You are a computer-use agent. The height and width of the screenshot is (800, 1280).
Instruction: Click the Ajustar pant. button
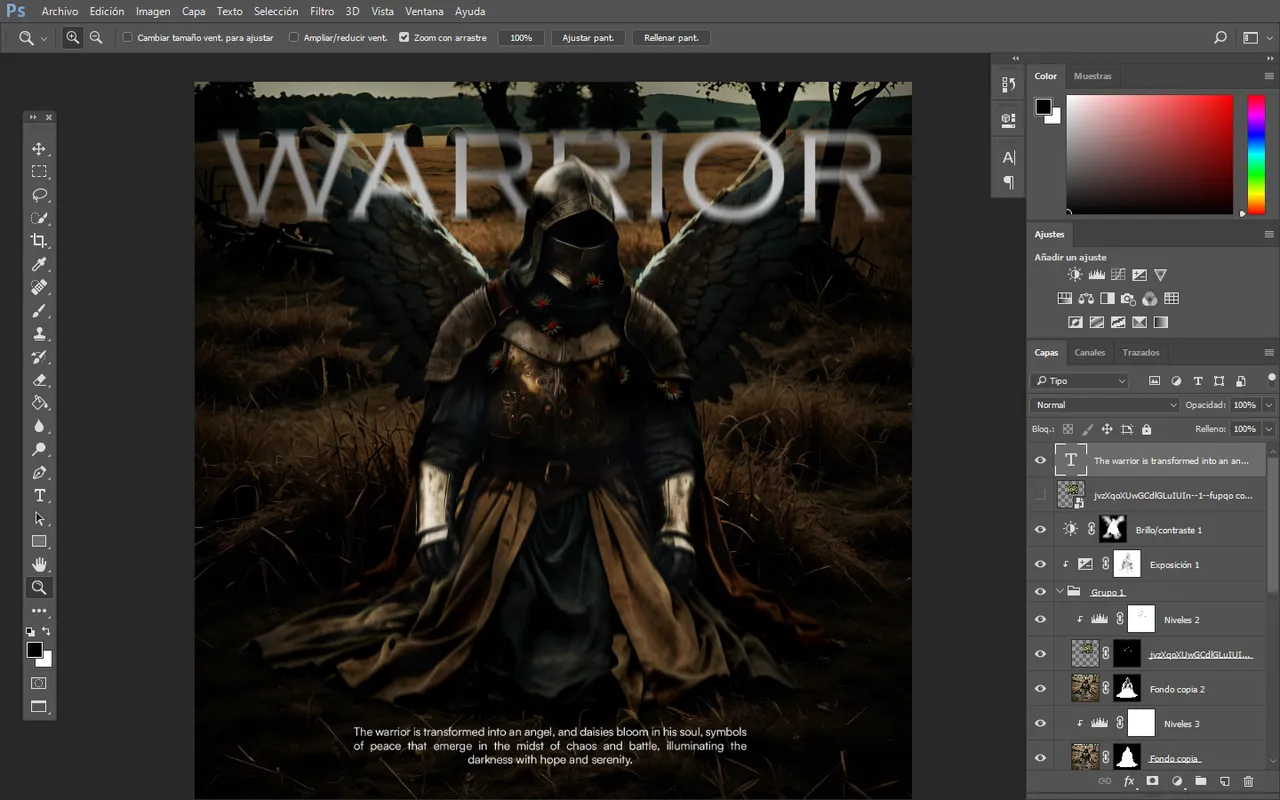(x=588, y=37)
